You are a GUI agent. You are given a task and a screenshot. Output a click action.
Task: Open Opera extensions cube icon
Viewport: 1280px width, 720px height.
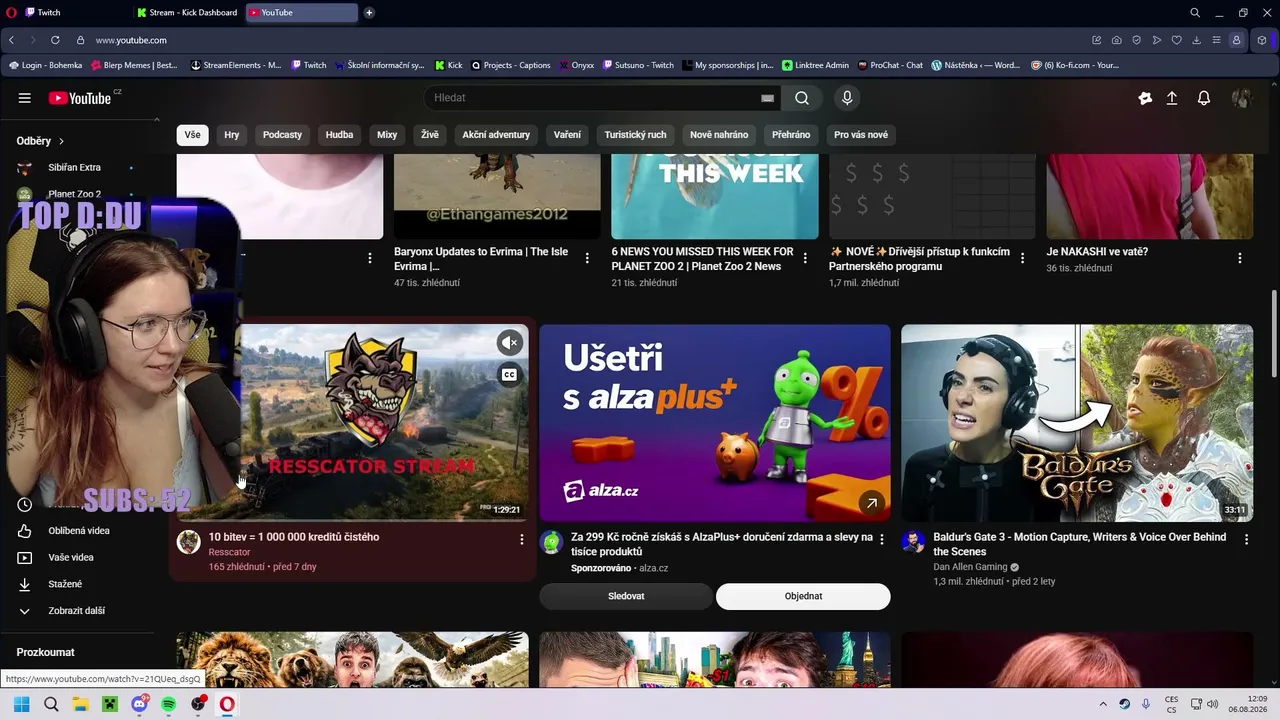pos(1262,40)
